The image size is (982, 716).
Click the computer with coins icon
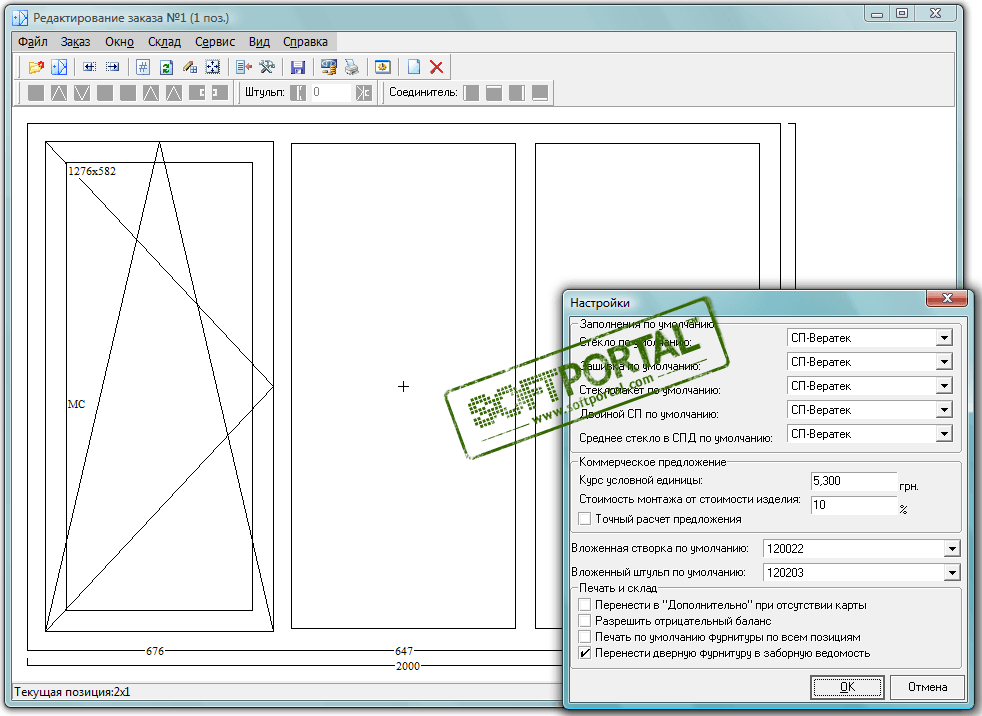point(328,66)
